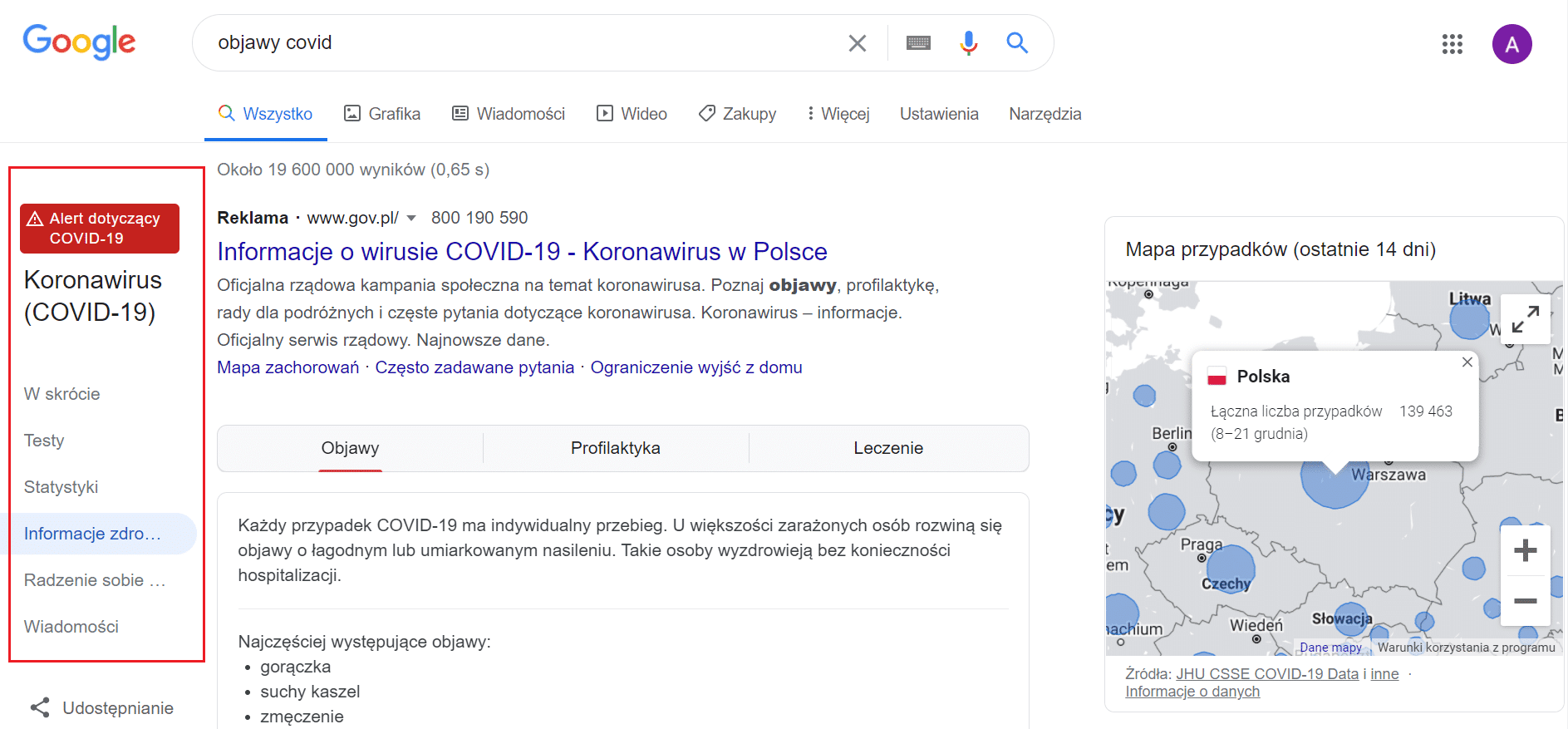This screenshot has width=1568, height=729.
Task: Open Testy in the sidebar
Action: tap(44, 441)
